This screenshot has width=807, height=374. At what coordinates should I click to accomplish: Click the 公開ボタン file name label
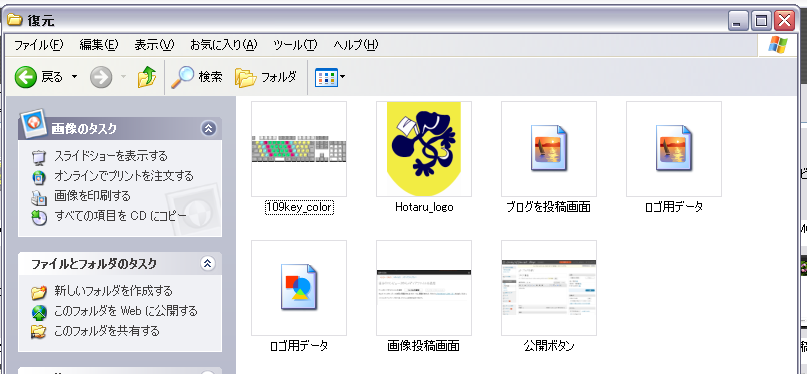pyautogui.click(x=549, y=346)
